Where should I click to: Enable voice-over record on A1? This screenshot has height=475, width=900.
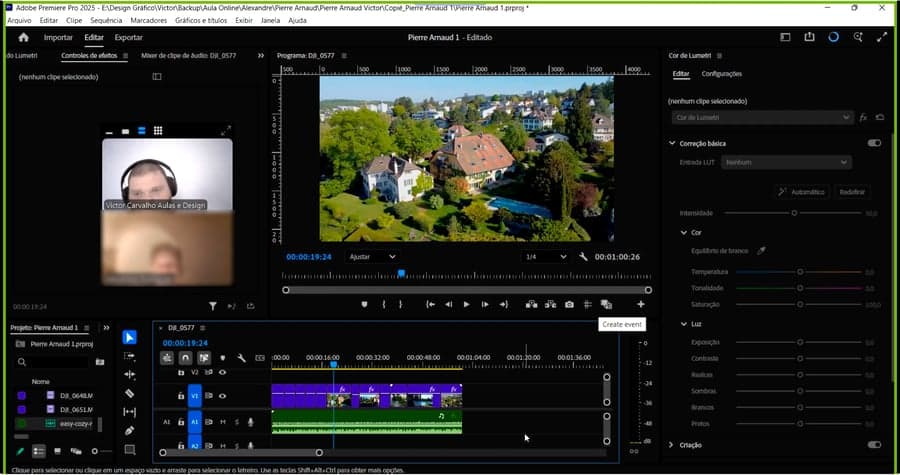tap(251, 422)
